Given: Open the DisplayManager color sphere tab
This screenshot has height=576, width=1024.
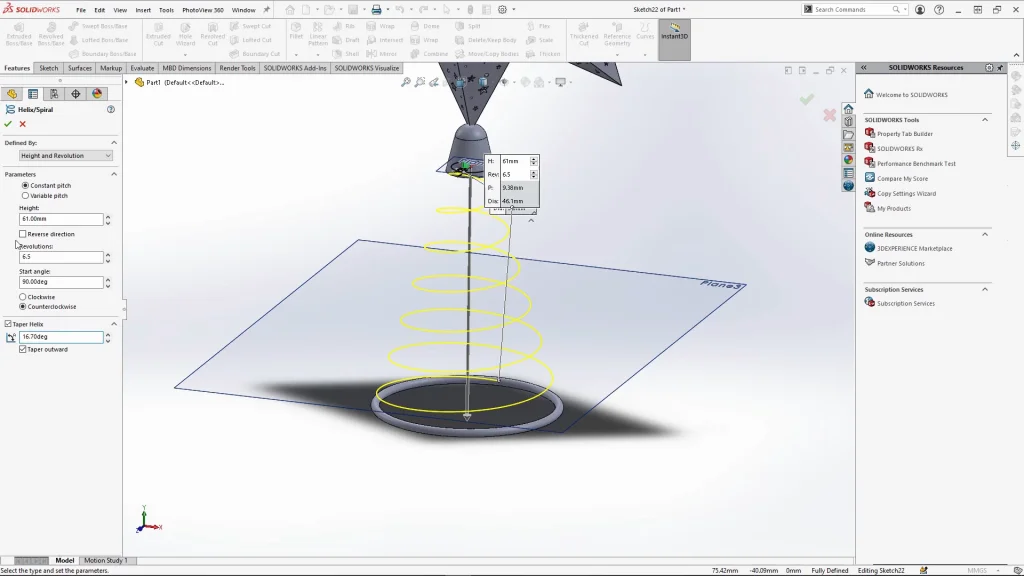Looking at the screenshot, I should 97,94.
